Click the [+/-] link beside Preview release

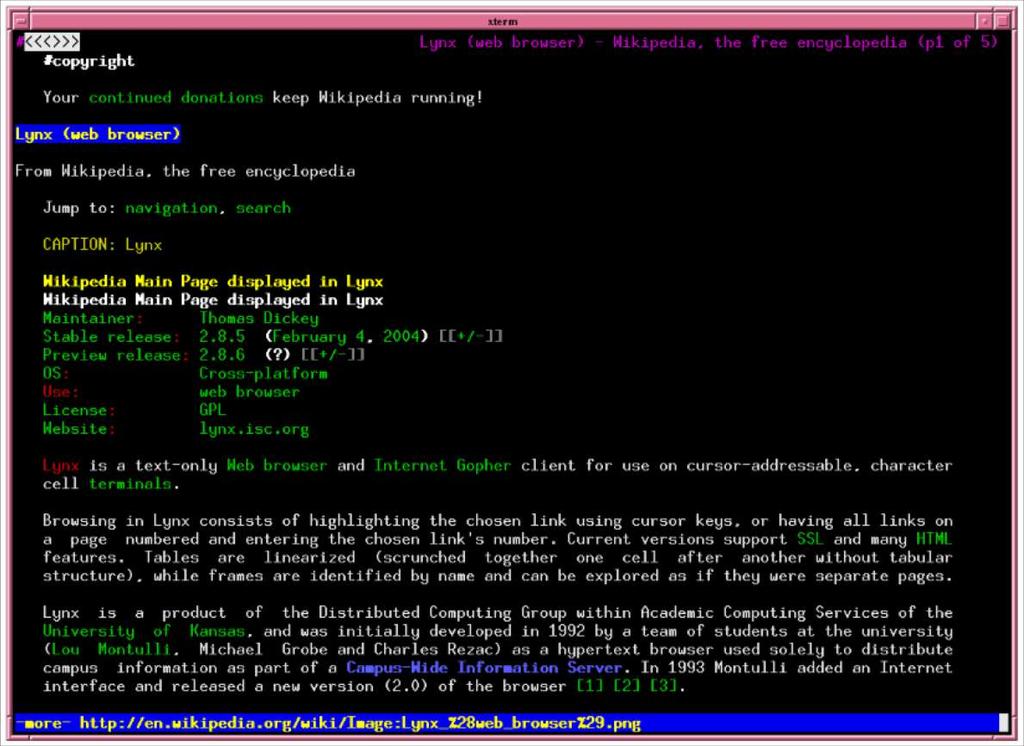[332, 355]
